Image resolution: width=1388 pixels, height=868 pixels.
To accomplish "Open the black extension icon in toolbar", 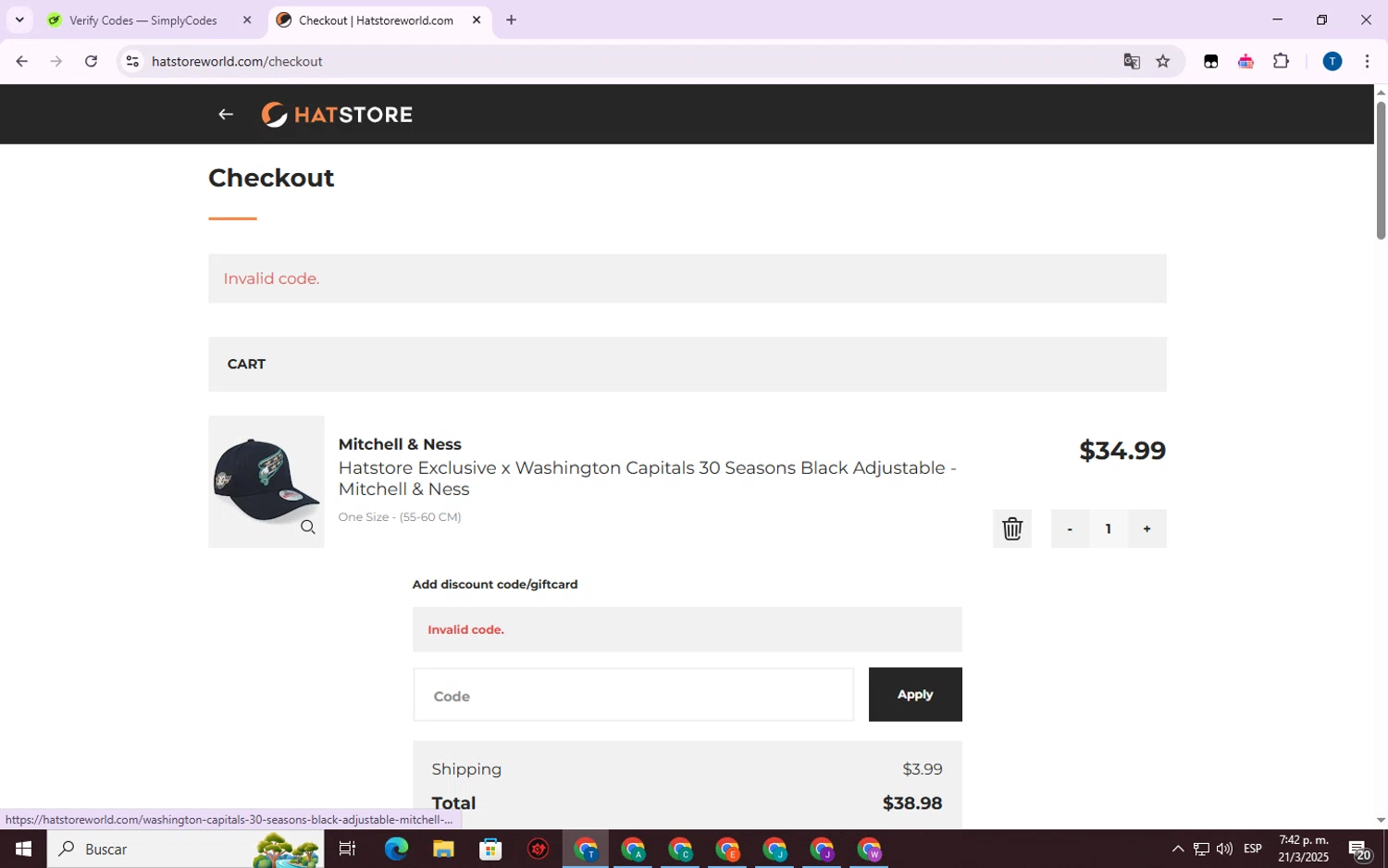I will click(1210, 61).
